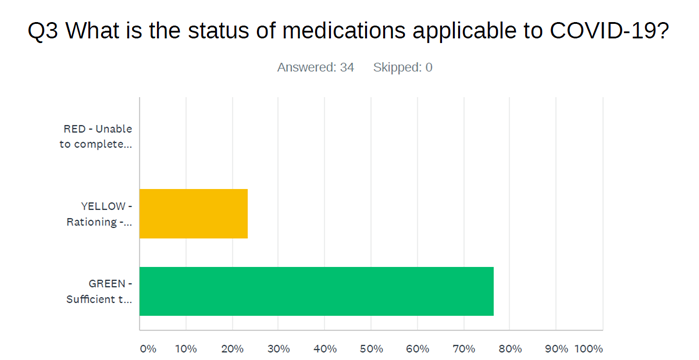Select the RED - Unable to complete label

tap(96, 136)
